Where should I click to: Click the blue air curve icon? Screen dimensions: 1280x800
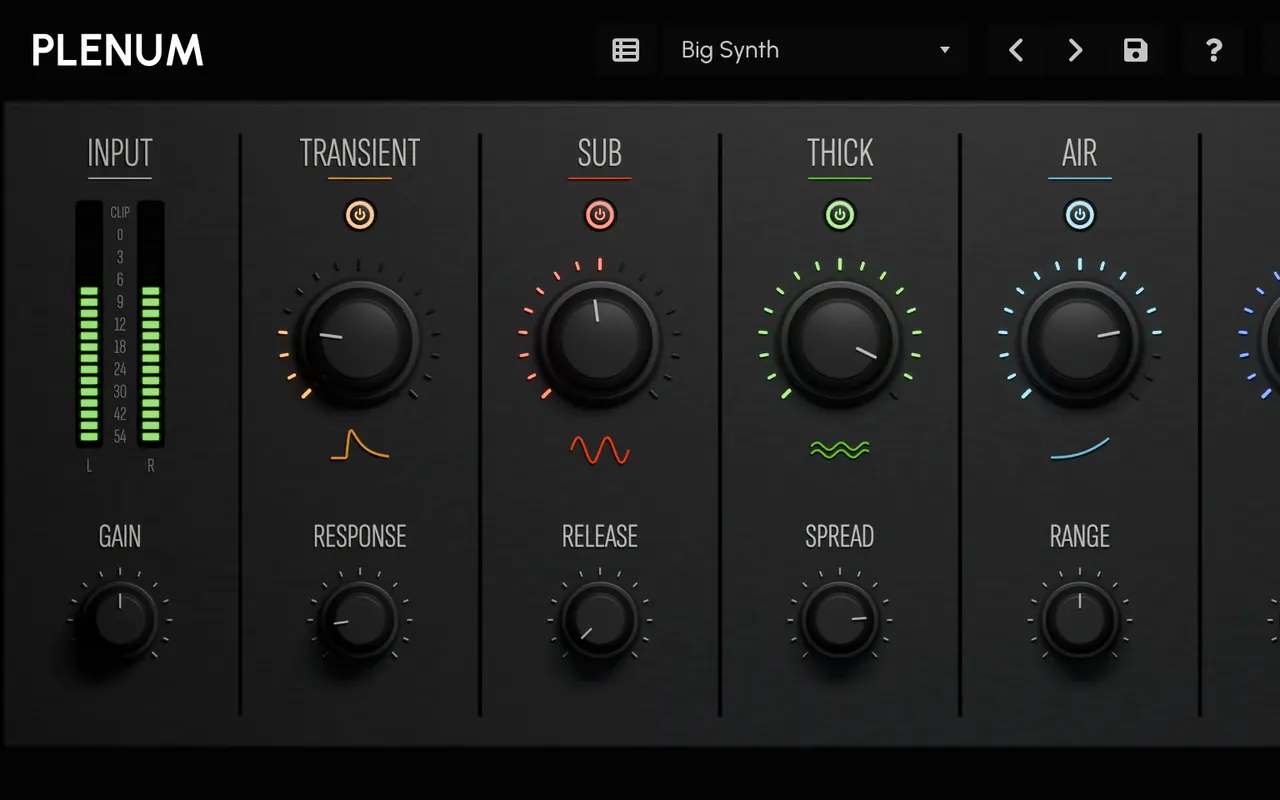click(x=1080, y=448)
